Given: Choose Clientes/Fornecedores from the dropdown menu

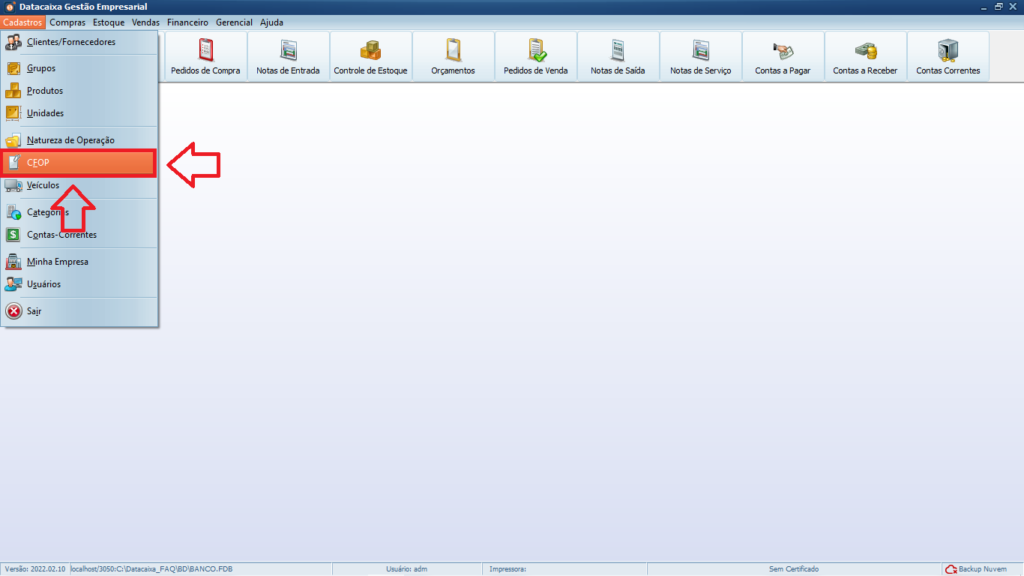Looking at the screenshot, I should 70,42.
